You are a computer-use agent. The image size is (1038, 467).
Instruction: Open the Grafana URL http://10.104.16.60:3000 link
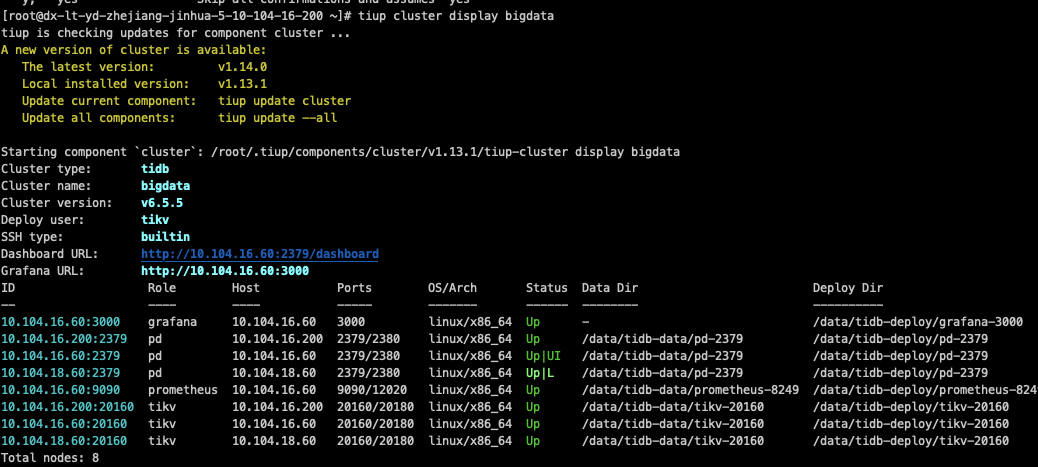[x=224, y=271]
